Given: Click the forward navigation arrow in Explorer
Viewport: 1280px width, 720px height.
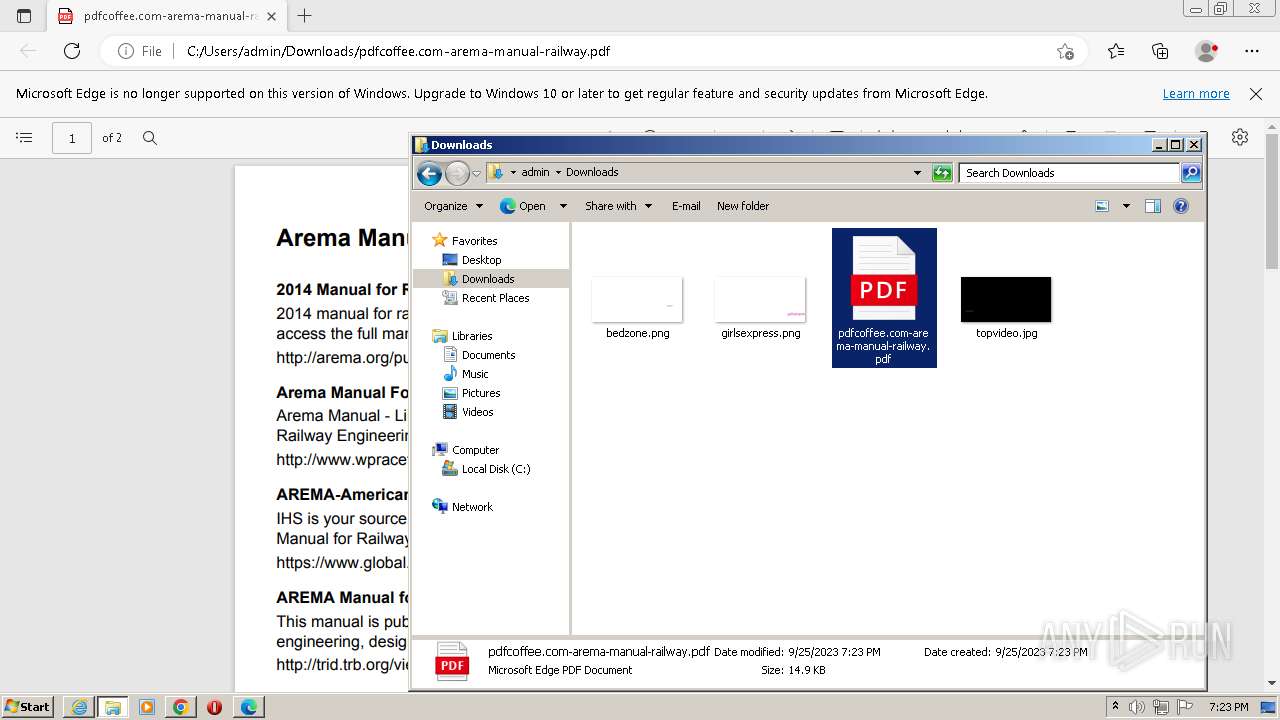Looking at the screenshot, I should pyautogui.click(x=457, y=173).
